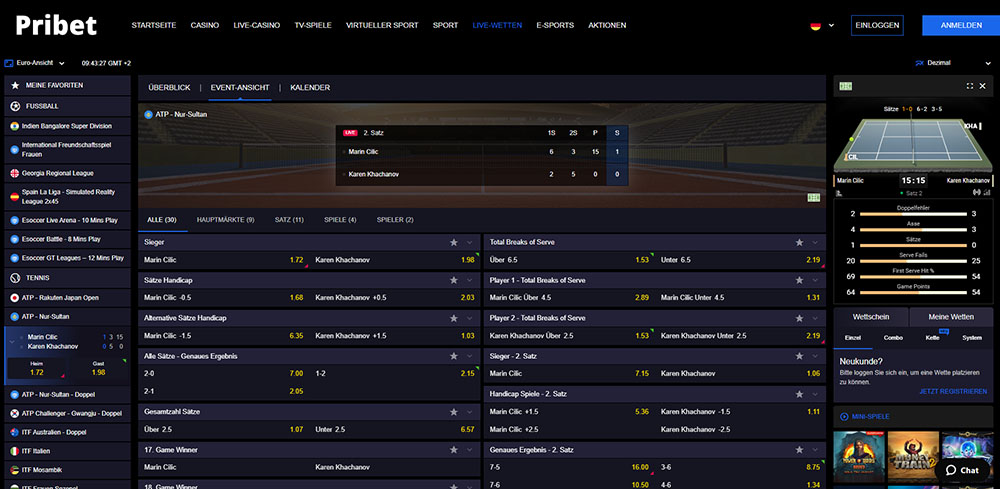Click the Jetzt Registrieren link
The width and height of the screenshot is (1000, 489).
pyautogui.click(x=952, y=391)
